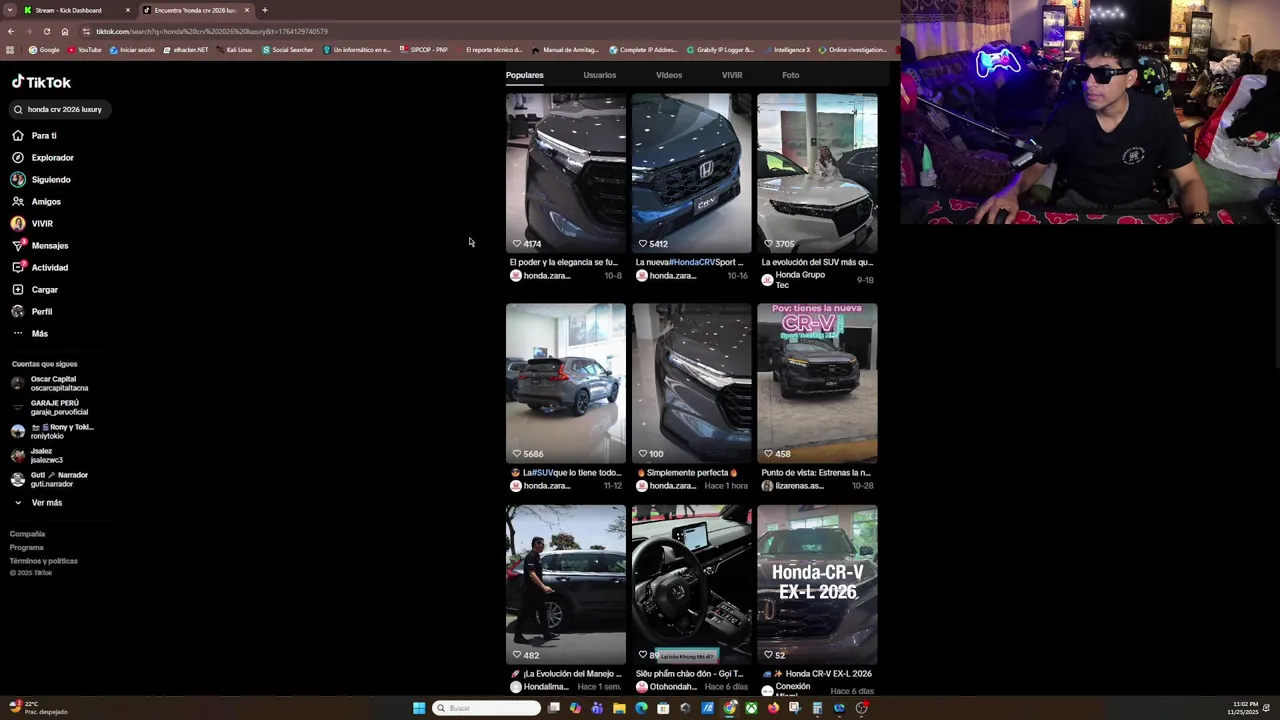Reload the browser page
The width and height of the screenshot is (1280, 720).
[x=46, y=31]
